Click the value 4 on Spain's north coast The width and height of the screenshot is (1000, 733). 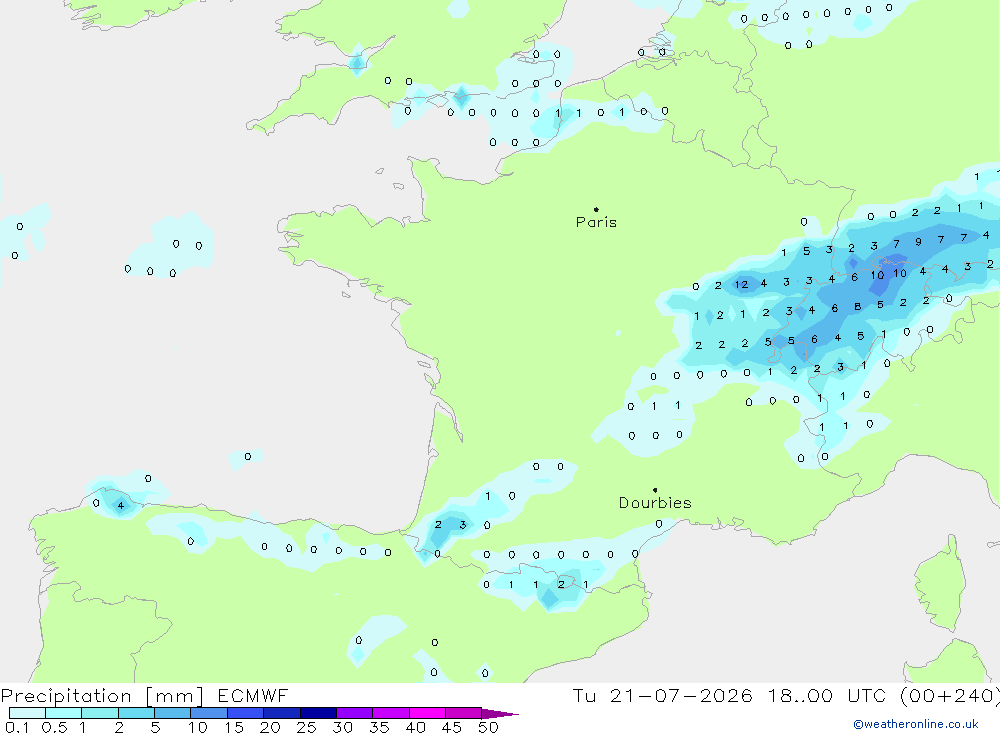point(121,506)
